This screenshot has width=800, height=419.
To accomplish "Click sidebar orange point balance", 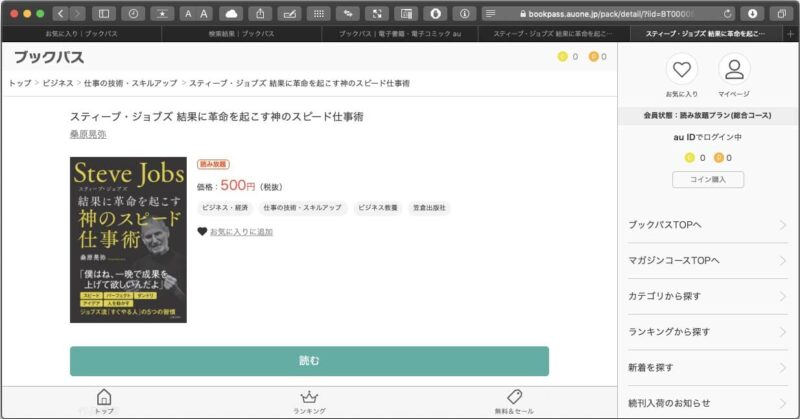I will 723,158.
